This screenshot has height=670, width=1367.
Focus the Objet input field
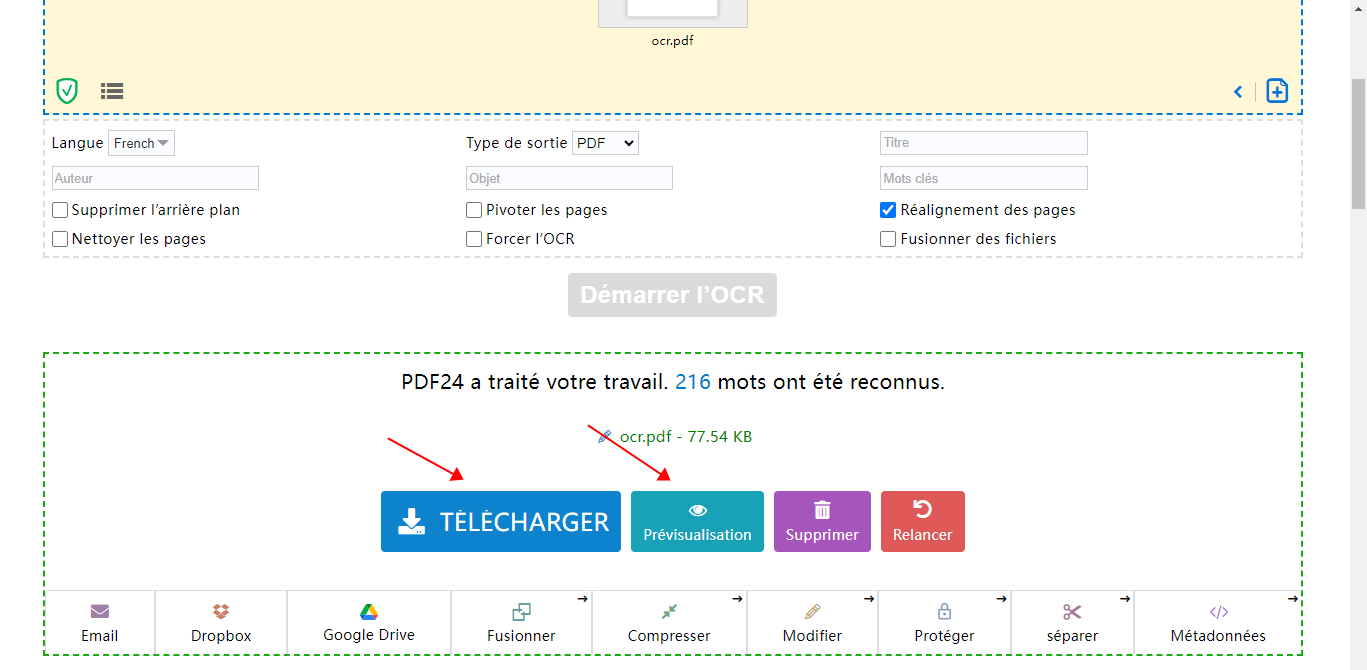coord(569,178)
